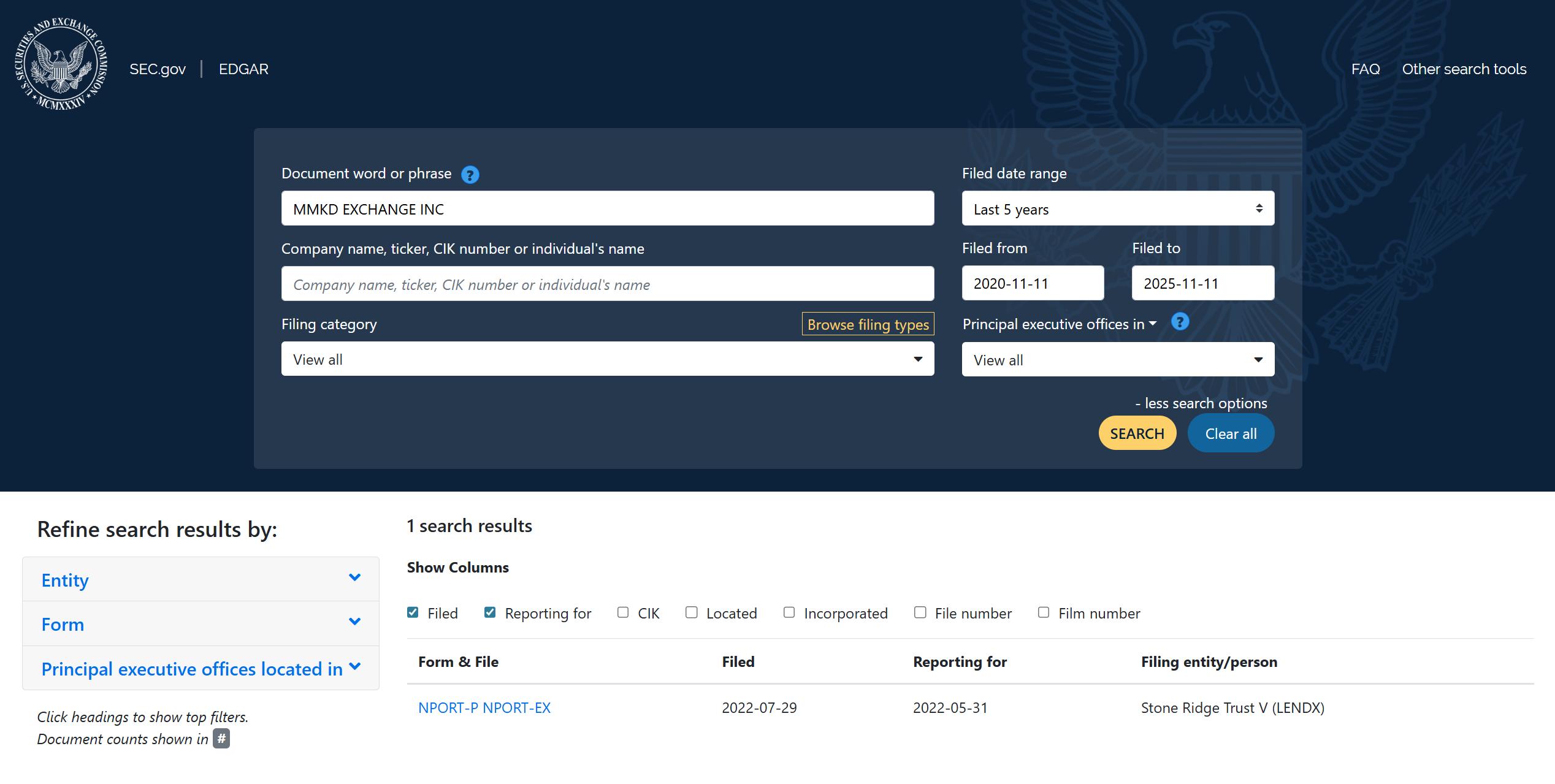The image size is (1555, 784).
Task: Click the Clear all button
Action: point(1231,433)
